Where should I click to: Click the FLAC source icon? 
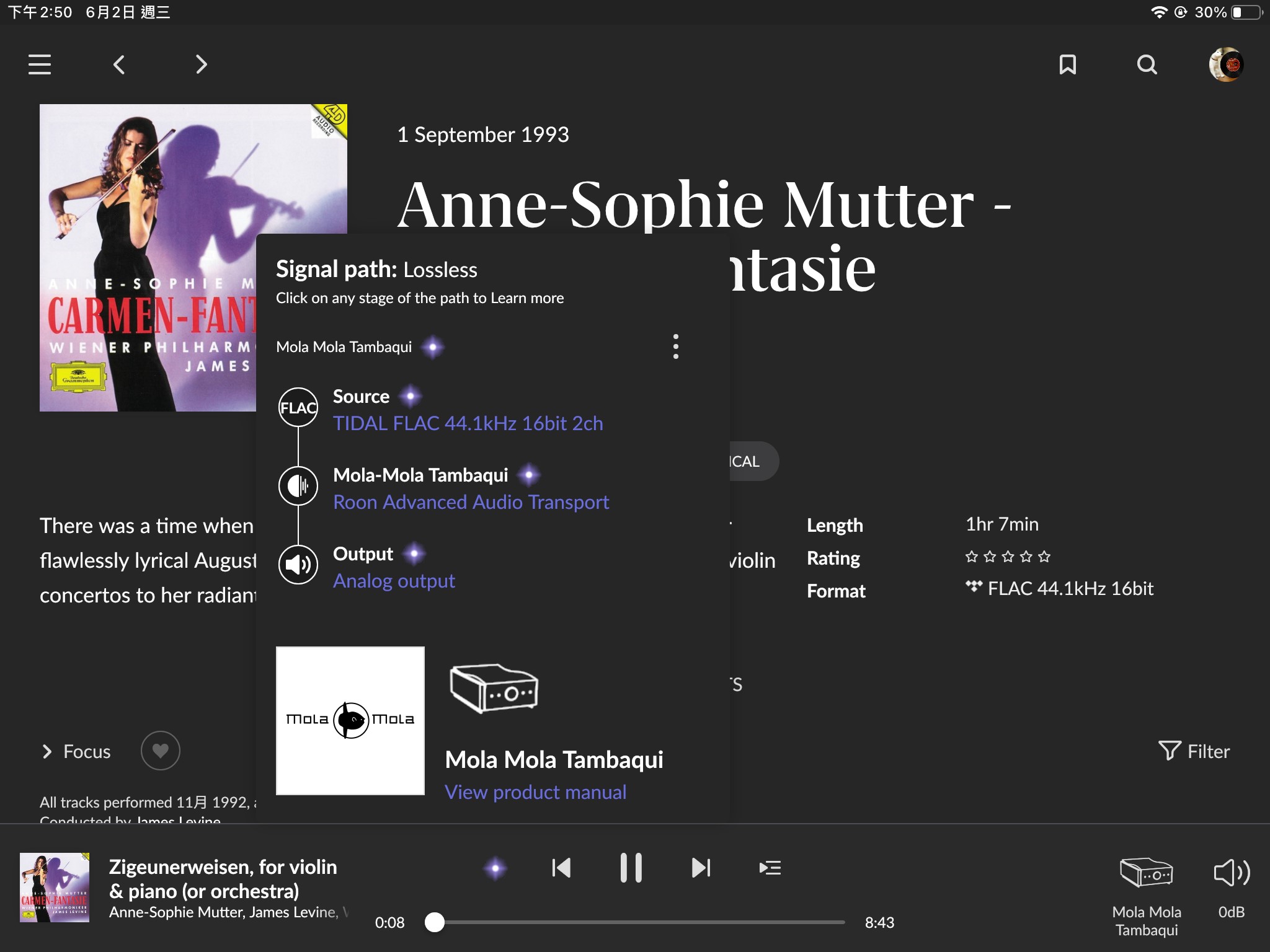[x=298, y=407]
